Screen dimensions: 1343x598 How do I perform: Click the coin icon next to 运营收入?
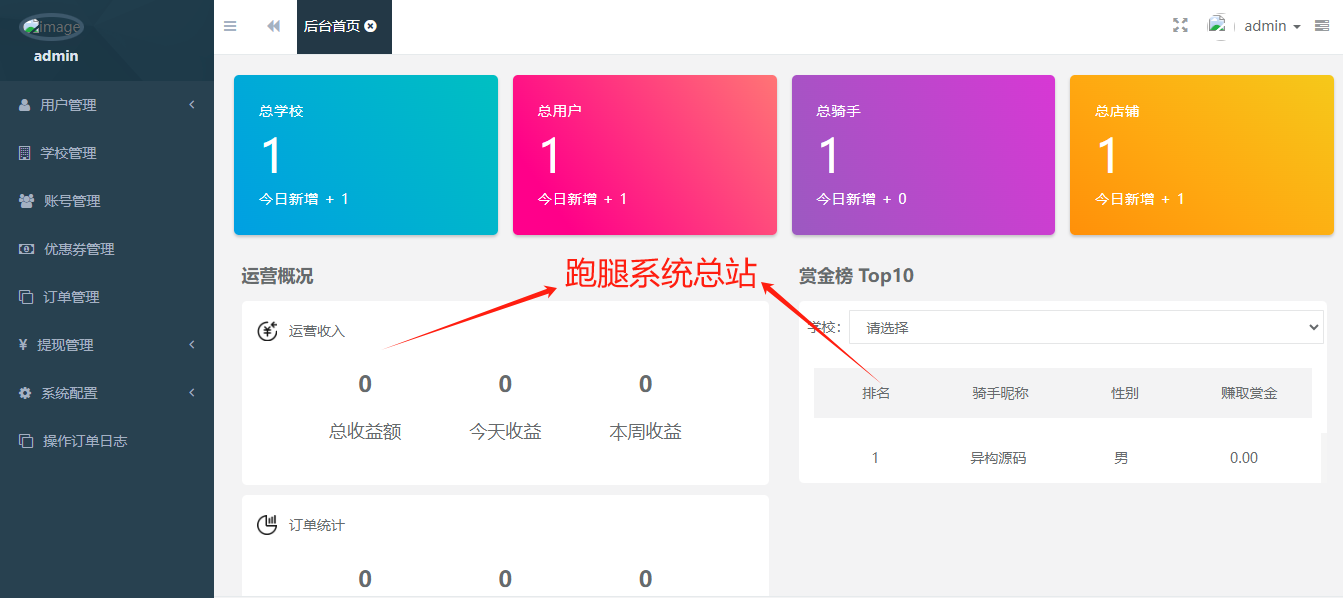pos(267,330)
